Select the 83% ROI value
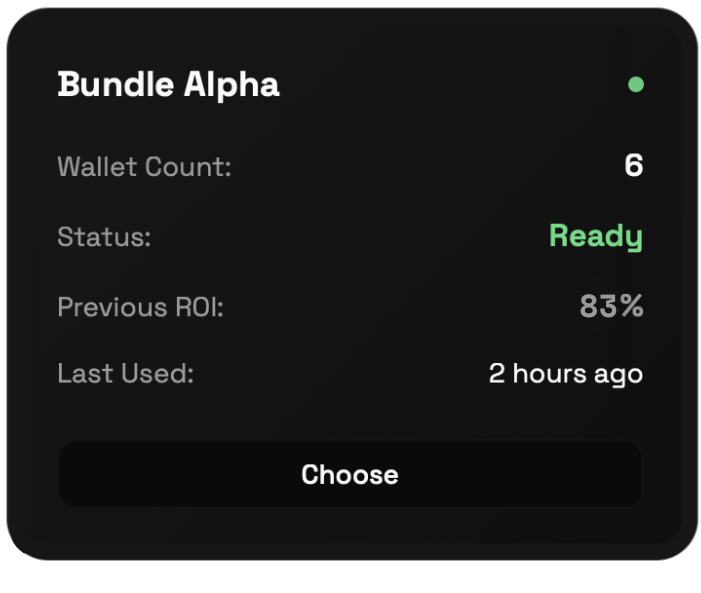The width and height of the screenshot is (701, 593). 611,307
